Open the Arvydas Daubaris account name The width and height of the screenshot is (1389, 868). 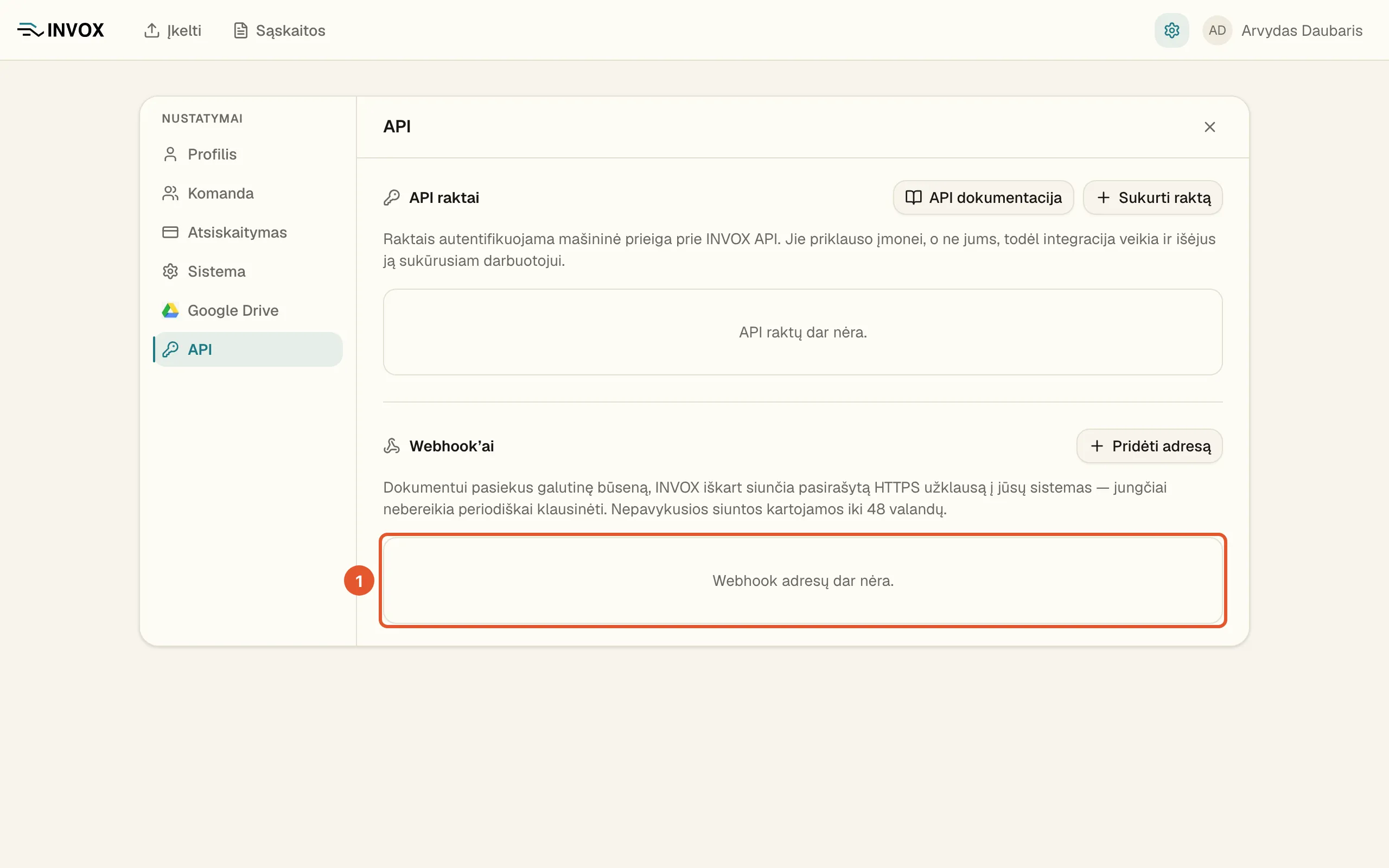click(x=1302, y=30)
